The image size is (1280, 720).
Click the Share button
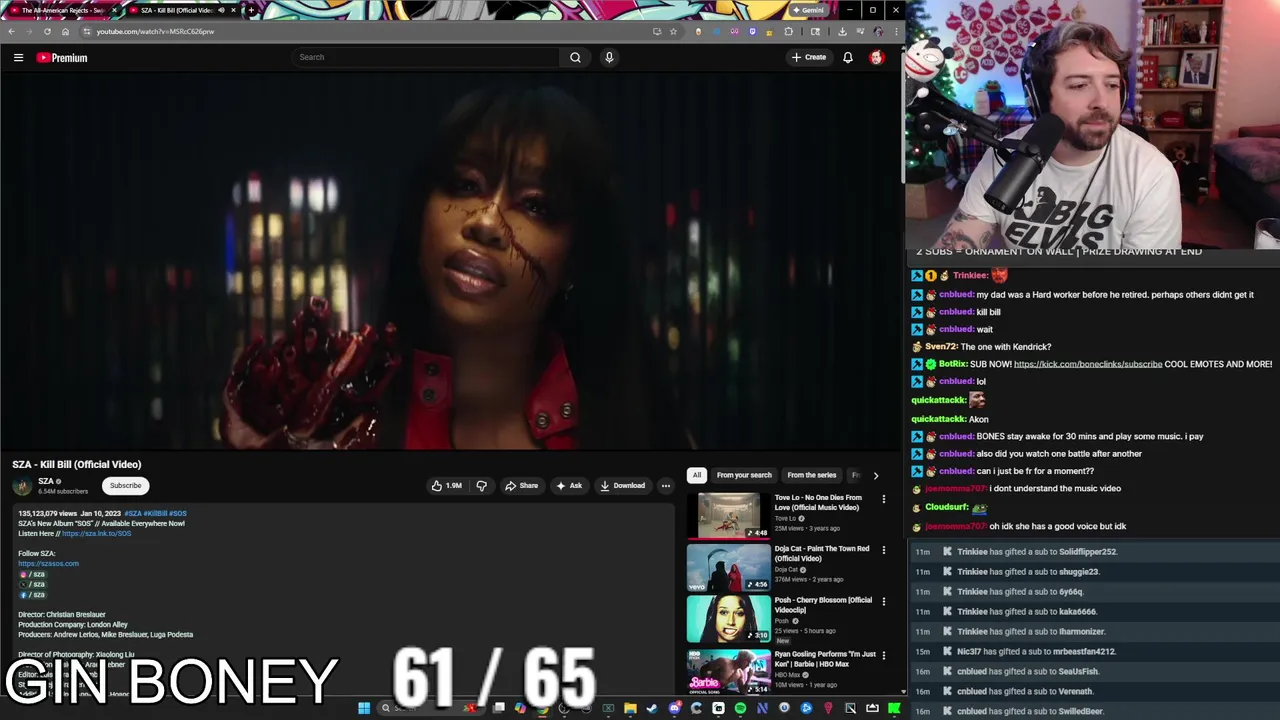[521, 486]
